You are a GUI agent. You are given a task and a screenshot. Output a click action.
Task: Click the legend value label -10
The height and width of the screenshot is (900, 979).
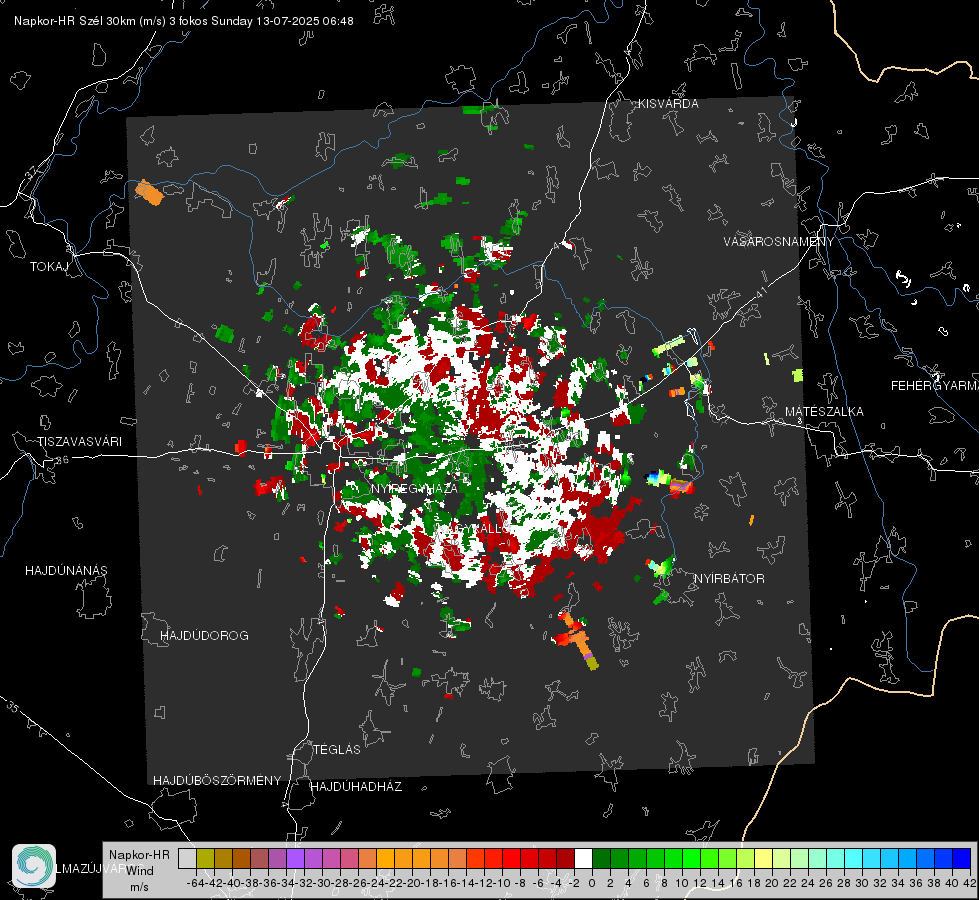click(501, 883)
